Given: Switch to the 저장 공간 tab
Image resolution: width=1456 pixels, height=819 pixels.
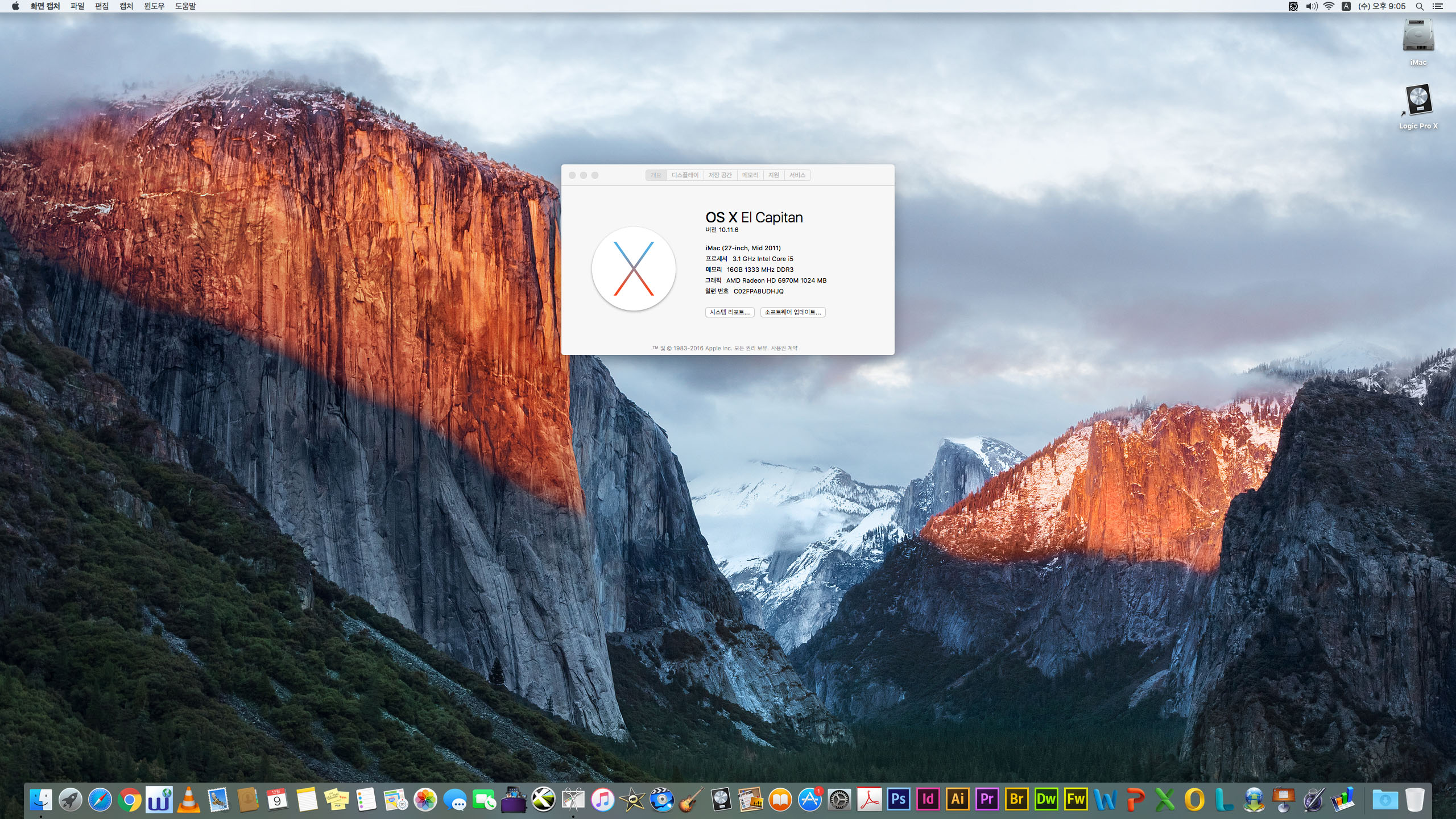Looking at the screenshot, I should (719, 175).
